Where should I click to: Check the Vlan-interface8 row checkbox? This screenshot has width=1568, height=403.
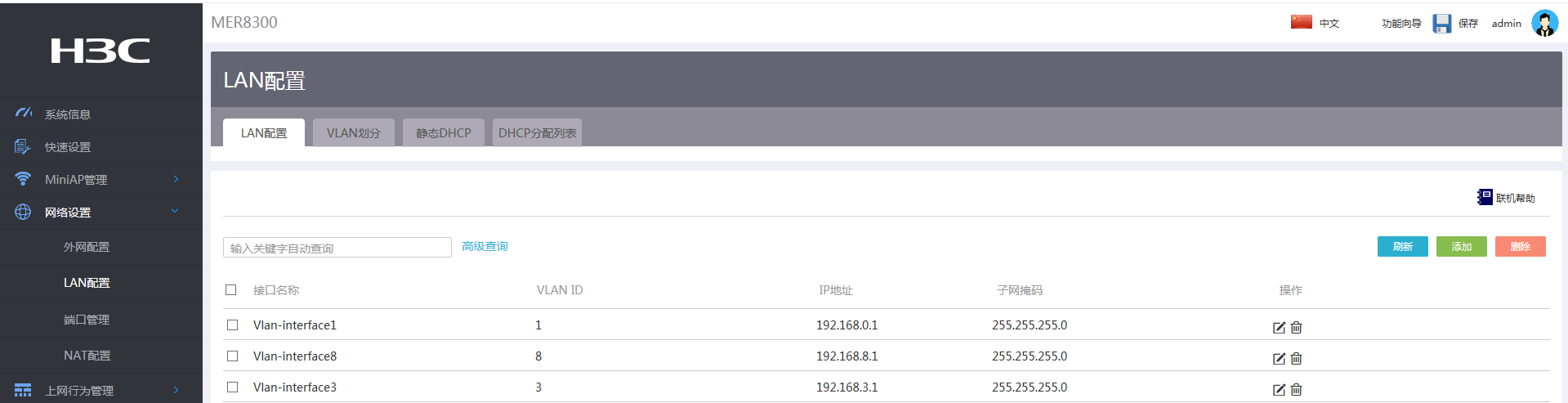tap(233, 356)
